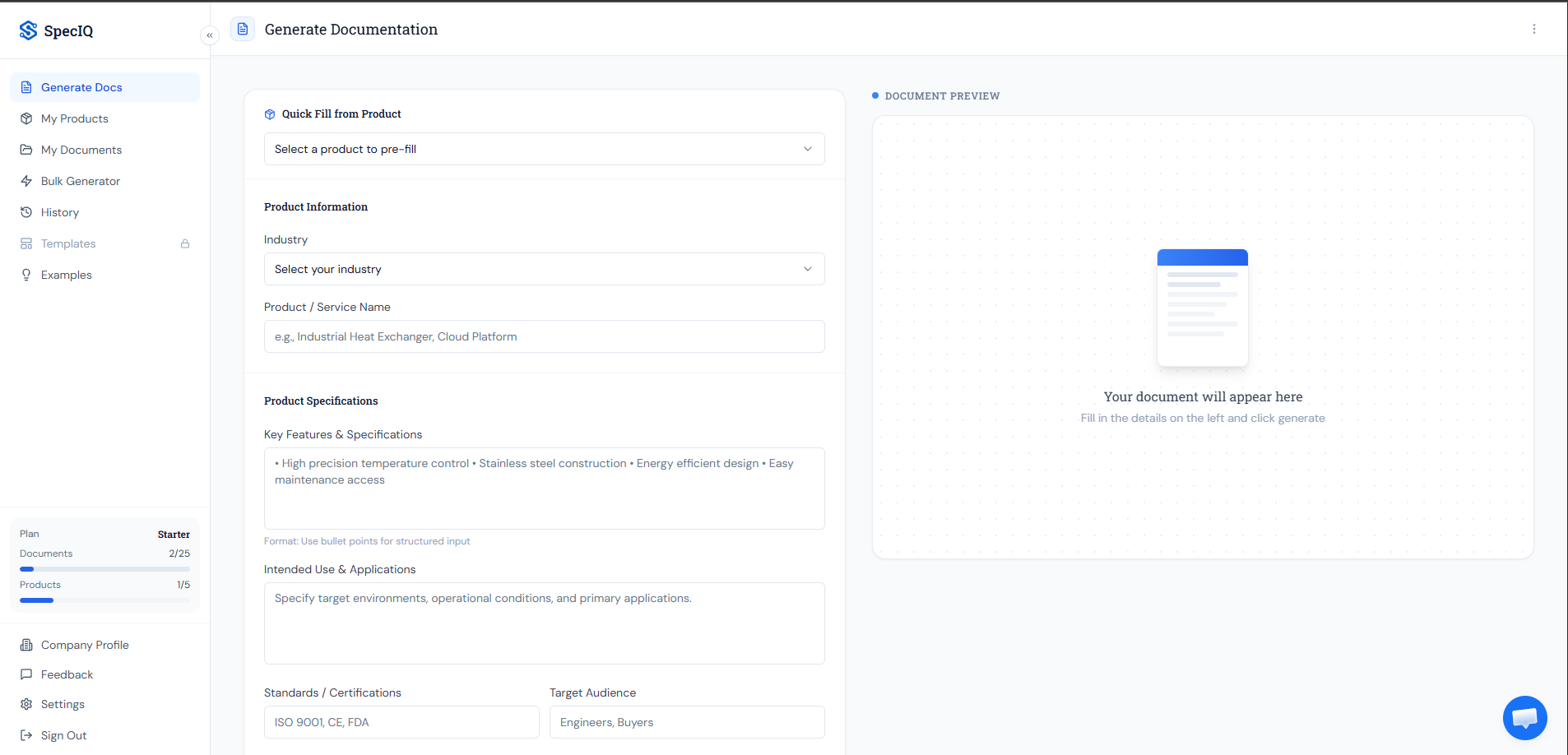Go to Settings
The image size is (1568, 755).
click(x=104, y=704)
